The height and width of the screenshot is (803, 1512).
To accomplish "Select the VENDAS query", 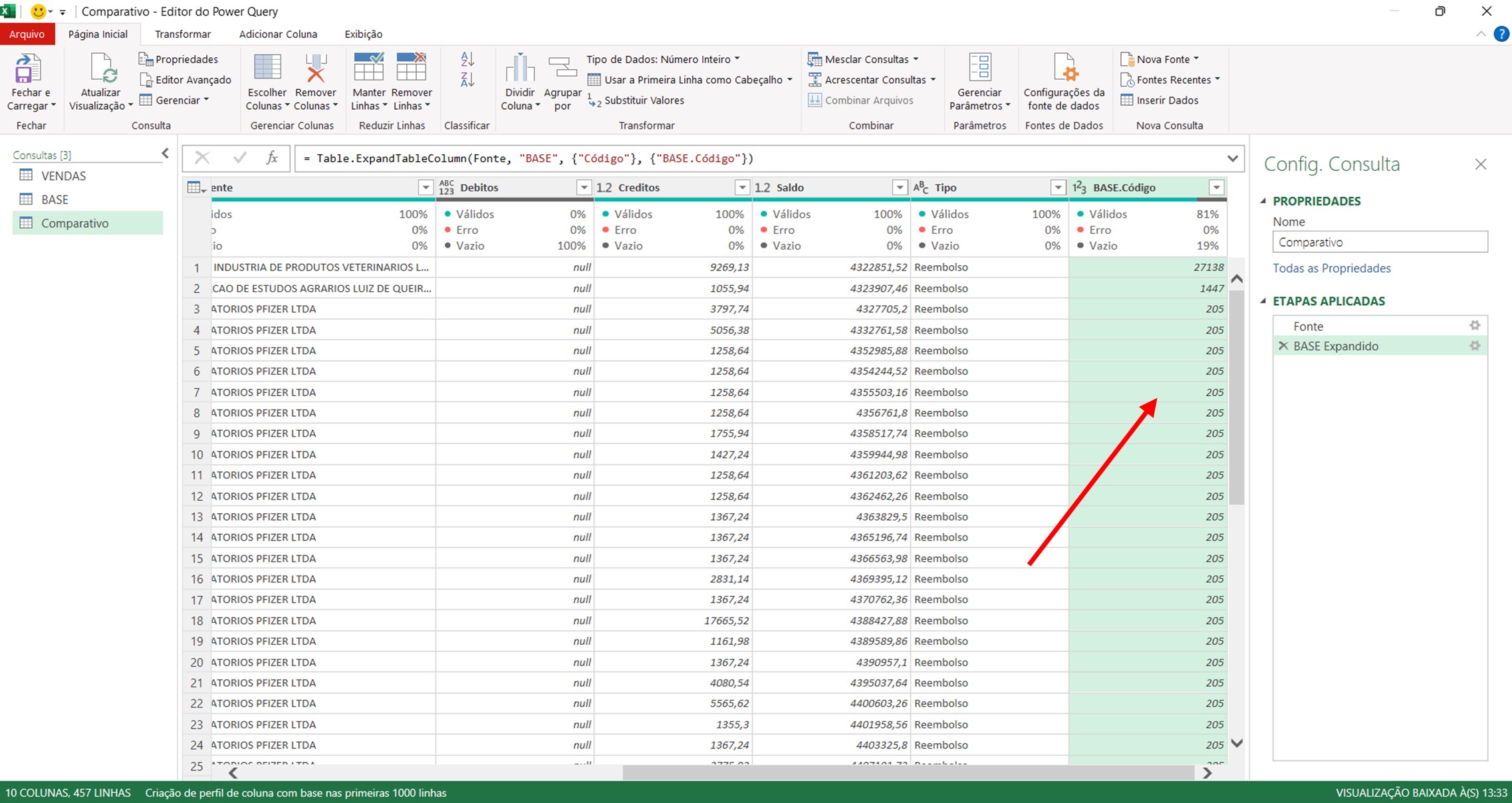I will 88,175.
